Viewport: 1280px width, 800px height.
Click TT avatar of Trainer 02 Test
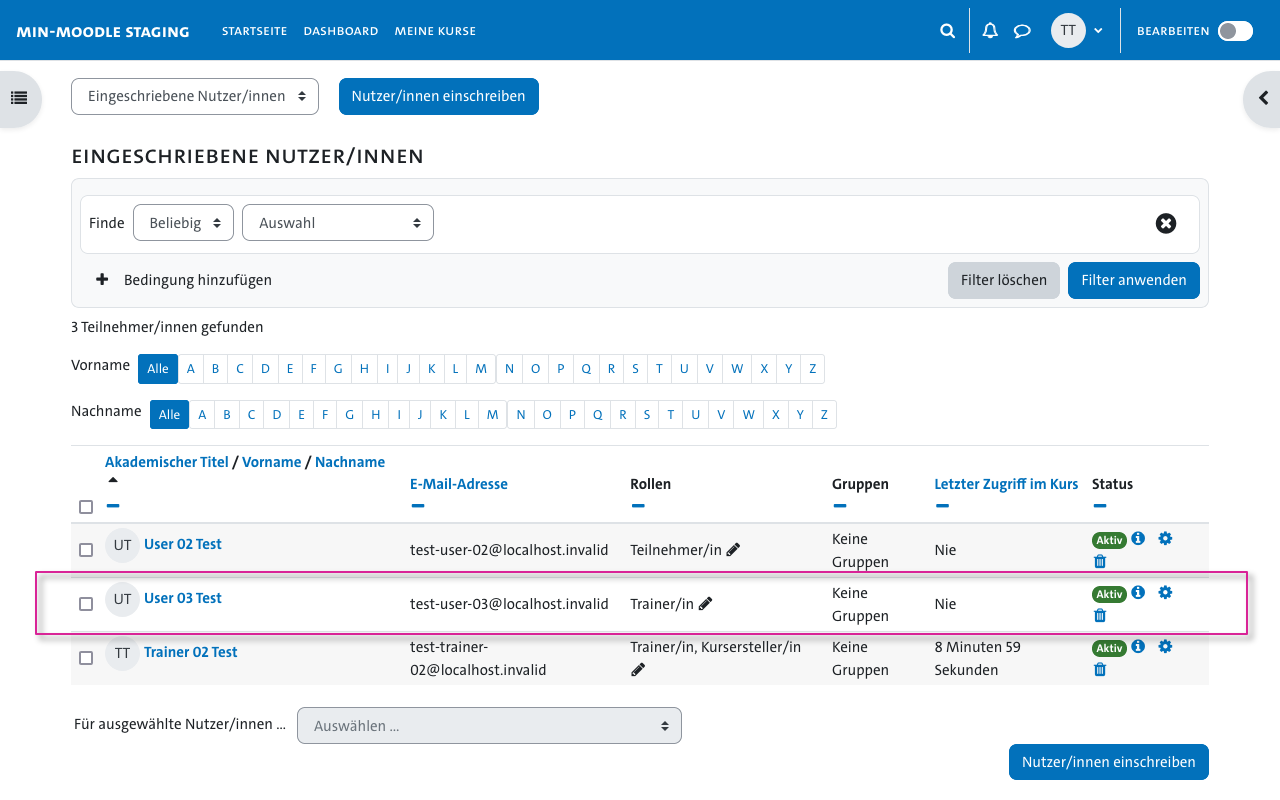click(x=122, y=653)
